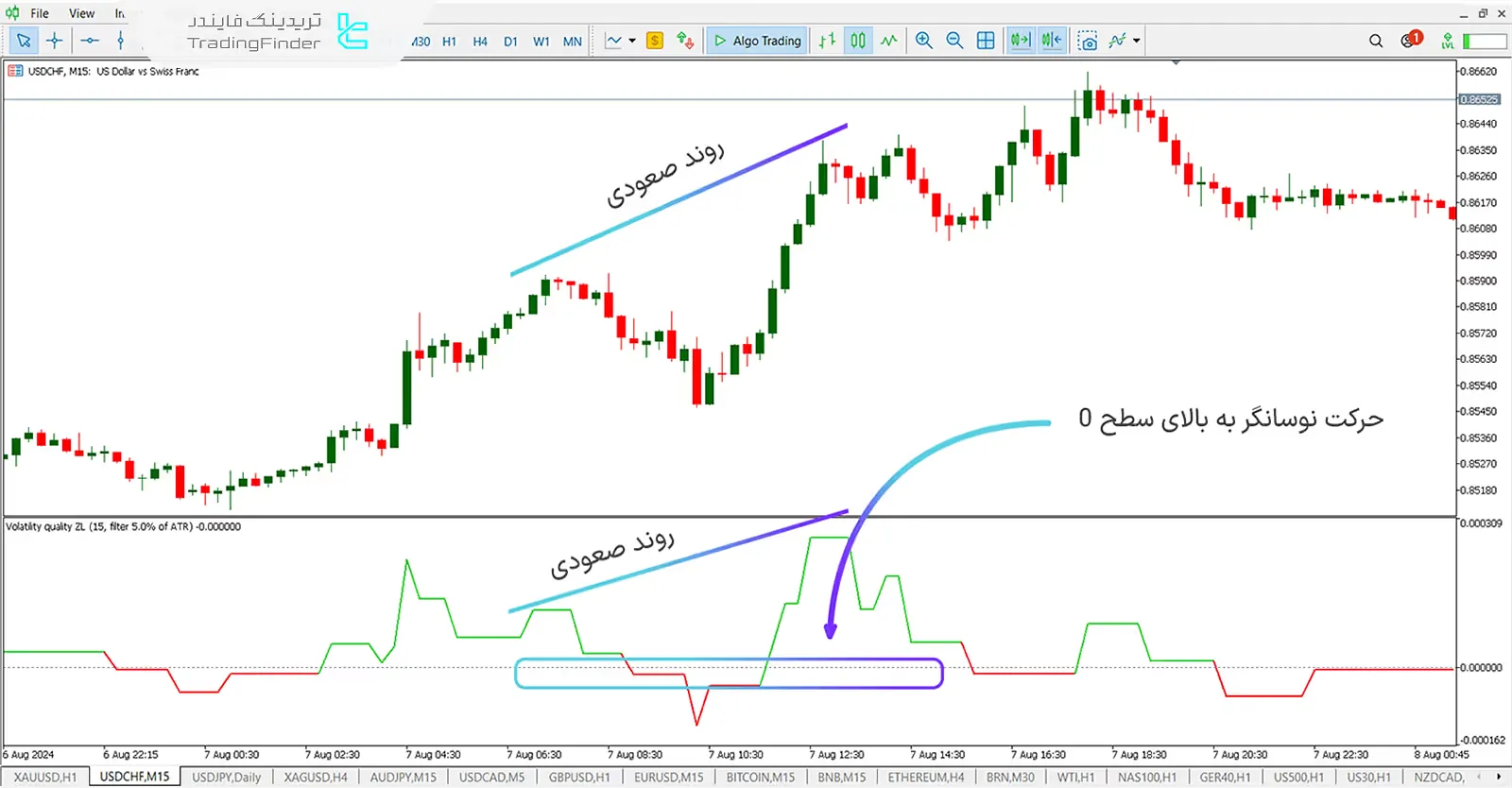Switch to the BNB,M15 chart tab

(x=841, y=777)
